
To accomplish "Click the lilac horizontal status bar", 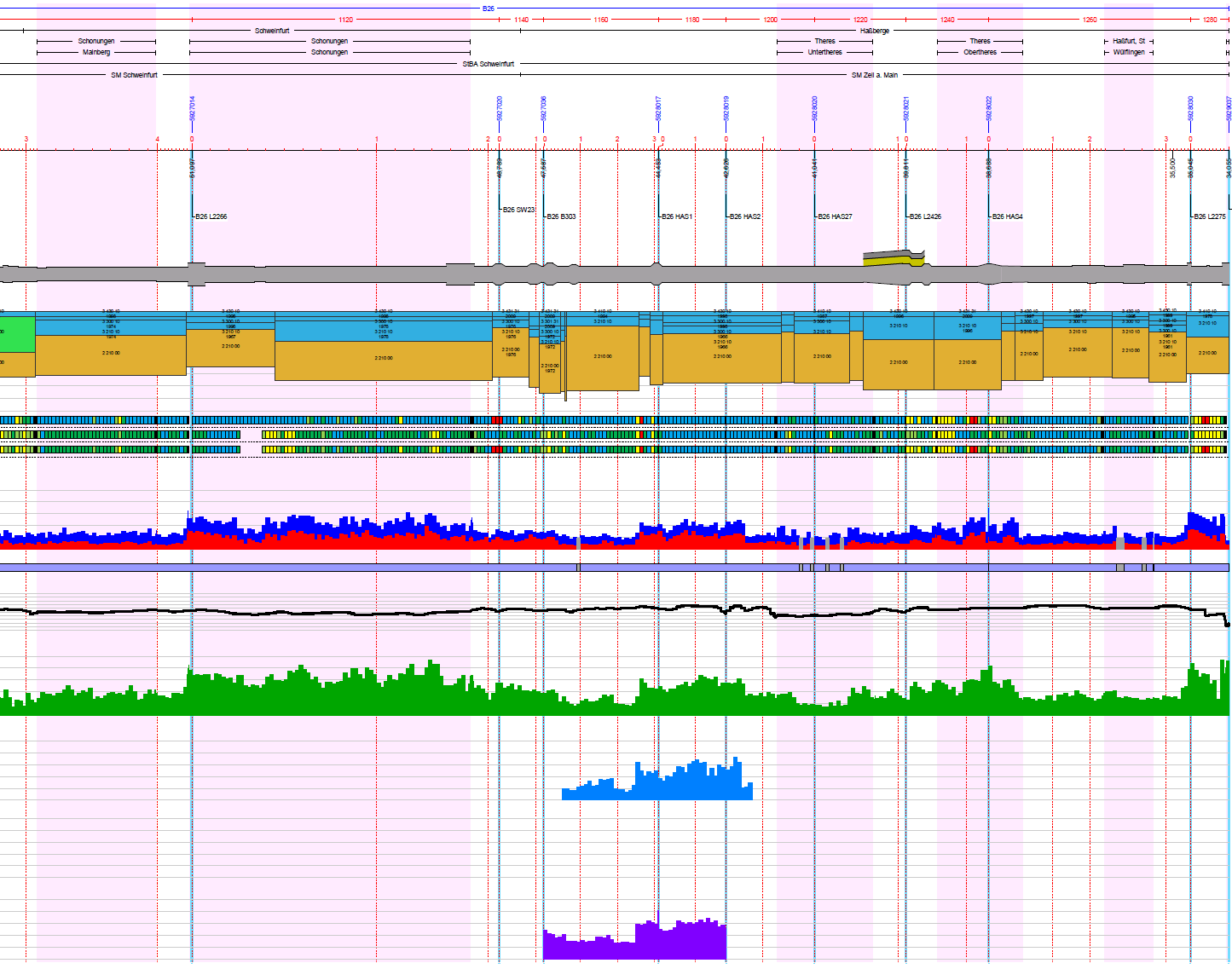I will [614, 568].
